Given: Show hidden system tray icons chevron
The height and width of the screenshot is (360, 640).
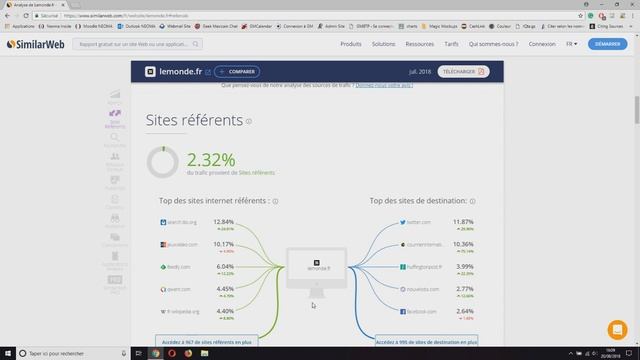Looking at the screenshot, I should (x=571, y=353).
